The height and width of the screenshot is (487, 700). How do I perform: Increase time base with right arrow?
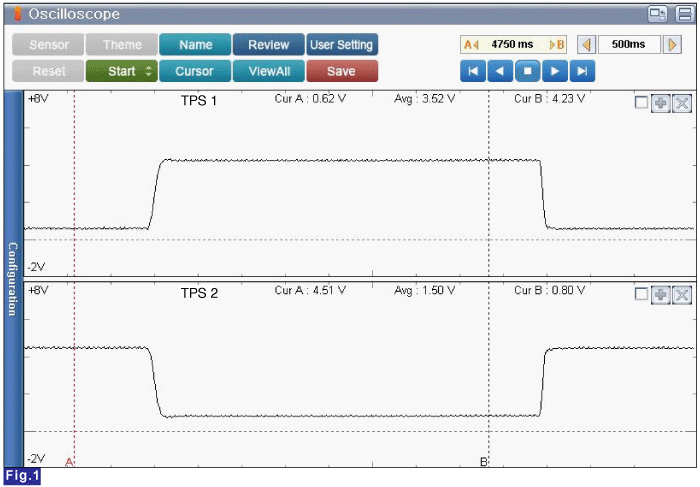tap(672, 45)
